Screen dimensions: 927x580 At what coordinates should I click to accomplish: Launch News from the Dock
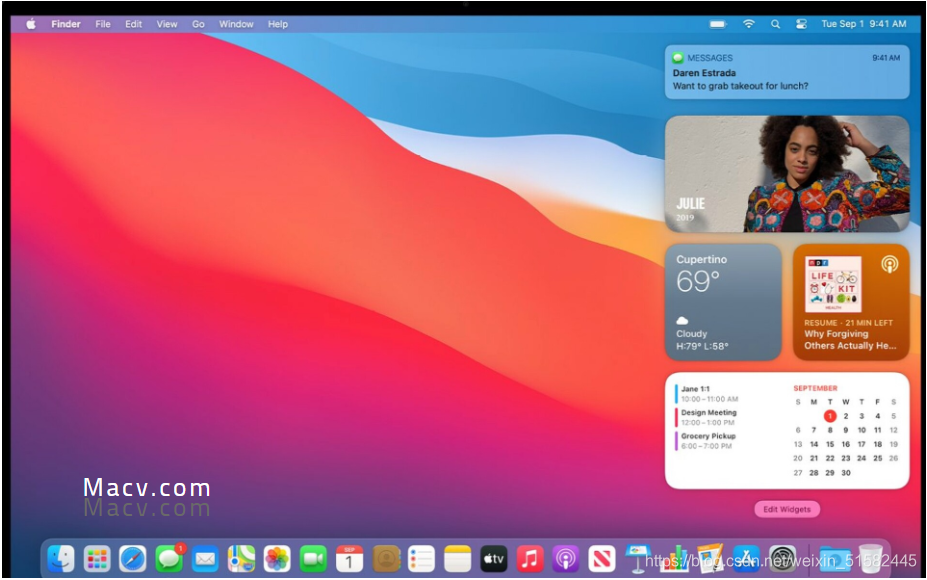pyautogui.click(x=602, y=558)
